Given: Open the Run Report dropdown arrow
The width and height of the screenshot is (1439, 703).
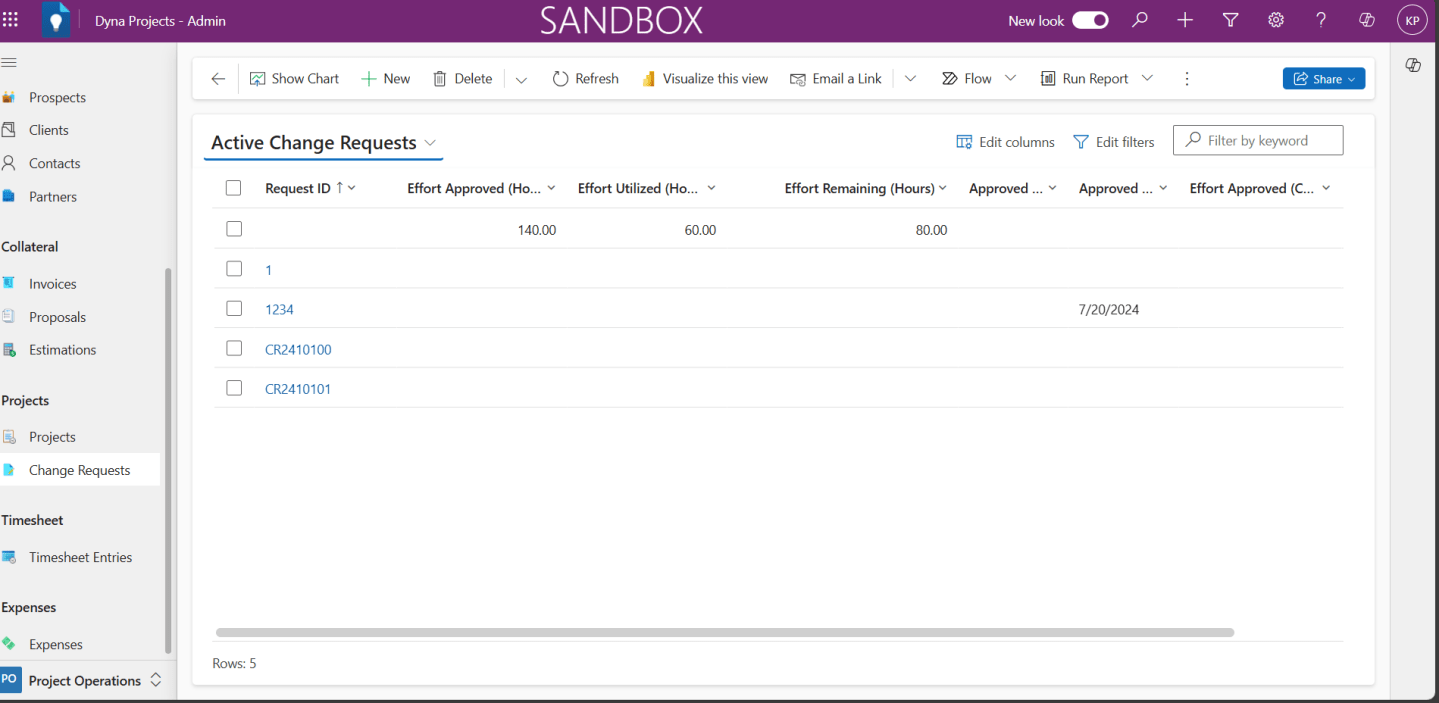Looking at the screenshot, I should click(x=1147, y=79).
